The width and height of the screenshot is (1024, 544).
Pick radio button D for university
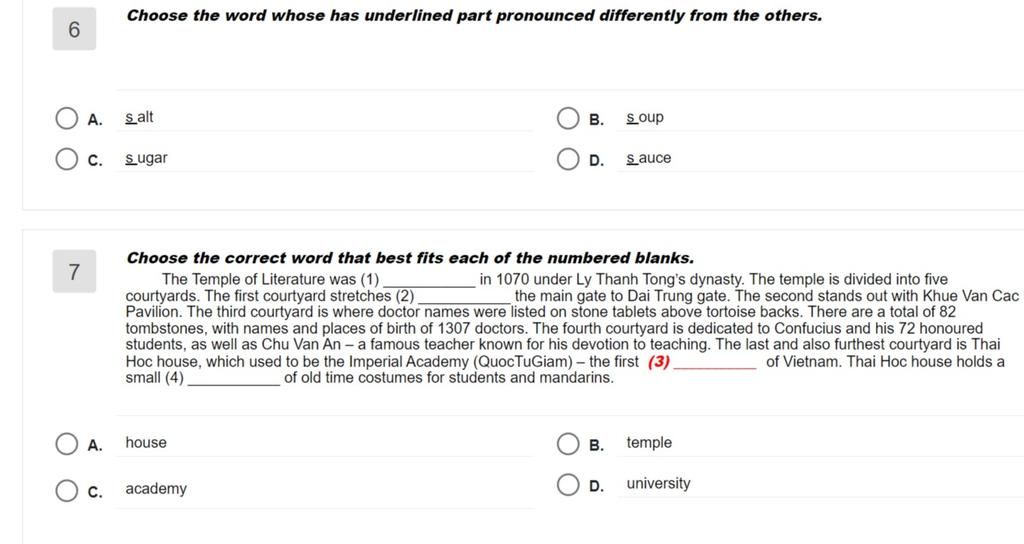(568, 485)
